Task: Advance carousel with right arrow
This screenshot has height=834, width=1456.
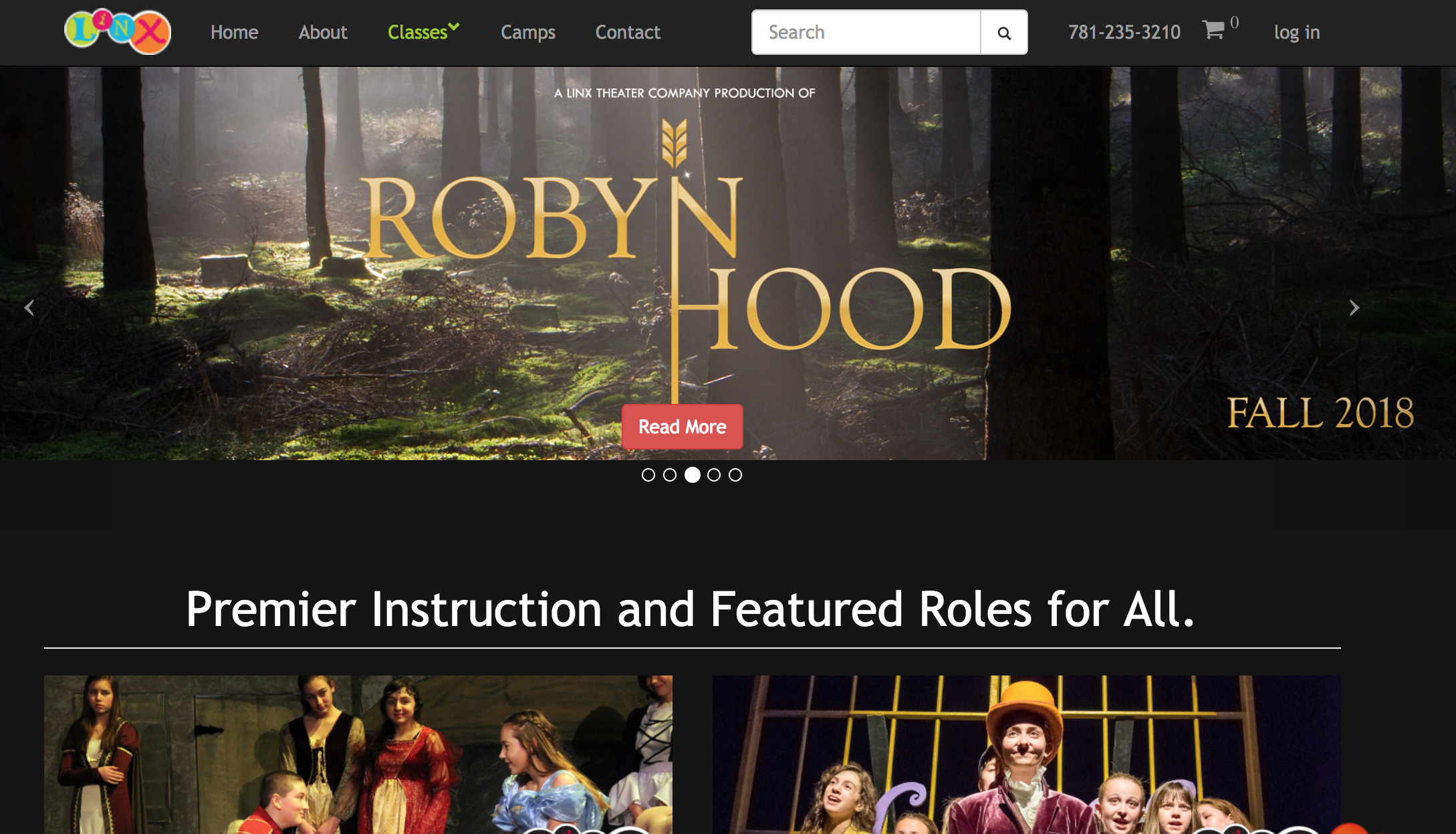Action: 1354,308
